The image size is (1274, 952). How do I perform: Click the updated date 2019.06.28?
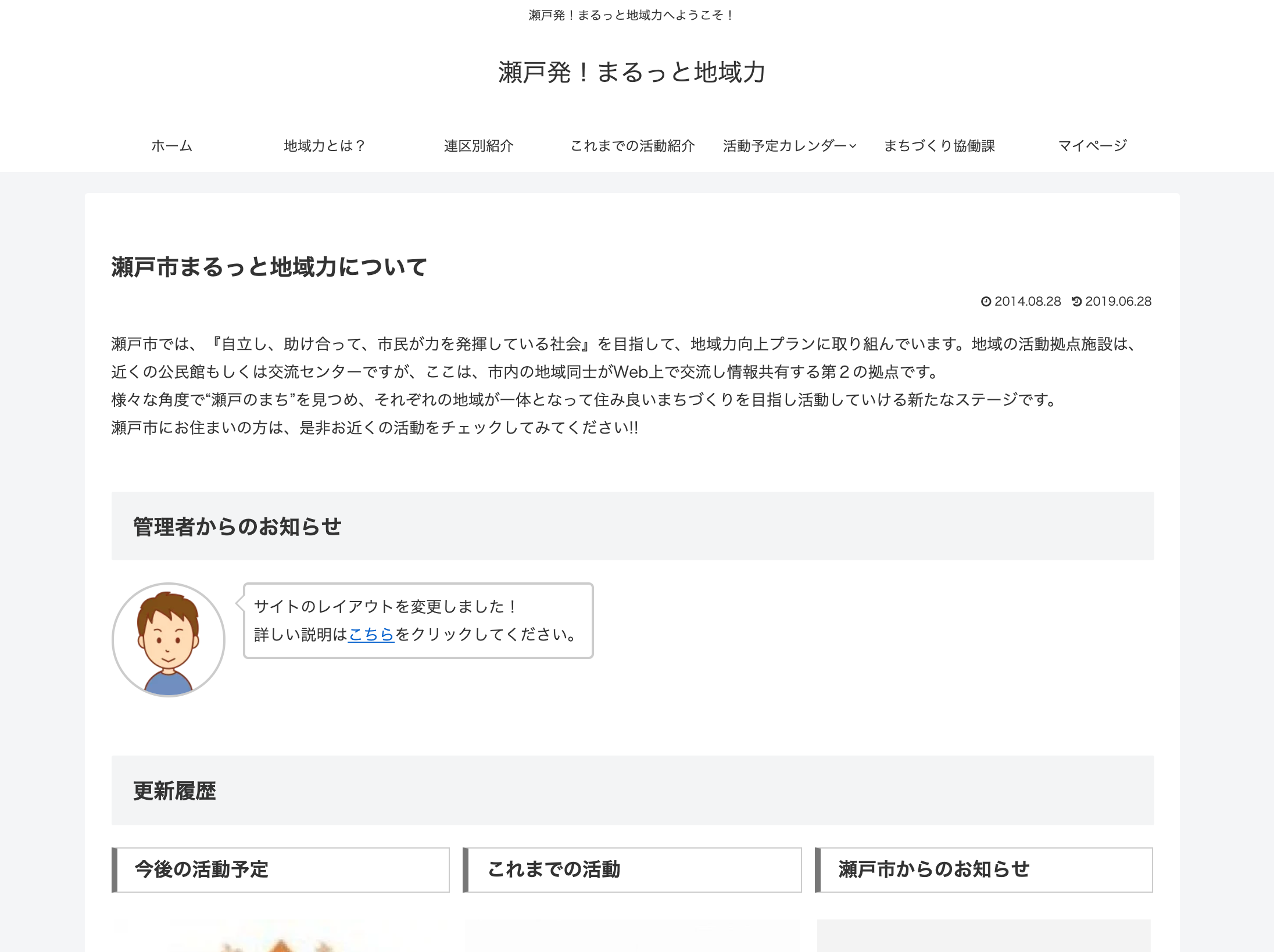[x=1118, y=302]
